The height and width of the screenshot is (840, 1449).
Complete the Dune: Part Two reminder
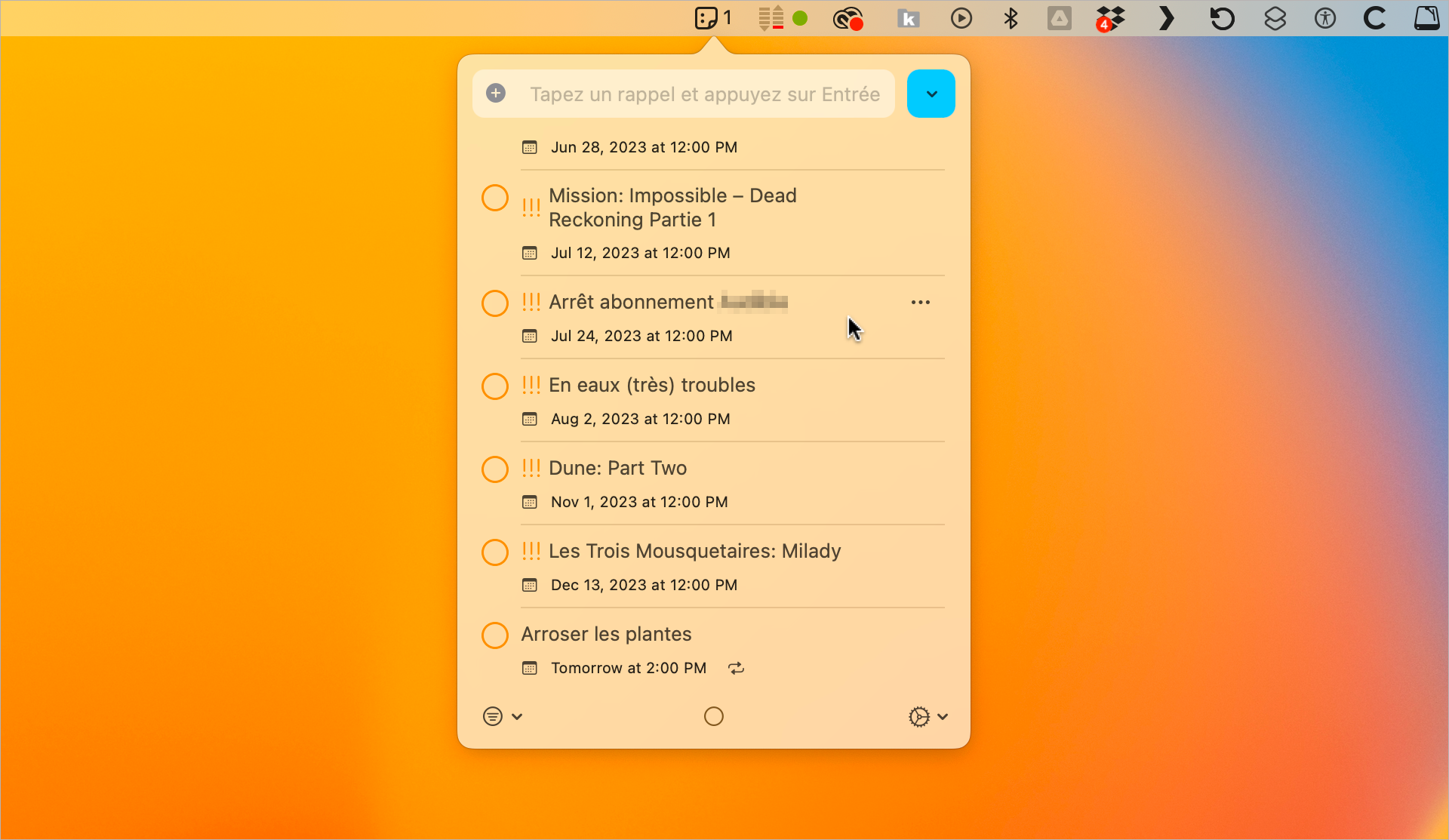point(495,469)
